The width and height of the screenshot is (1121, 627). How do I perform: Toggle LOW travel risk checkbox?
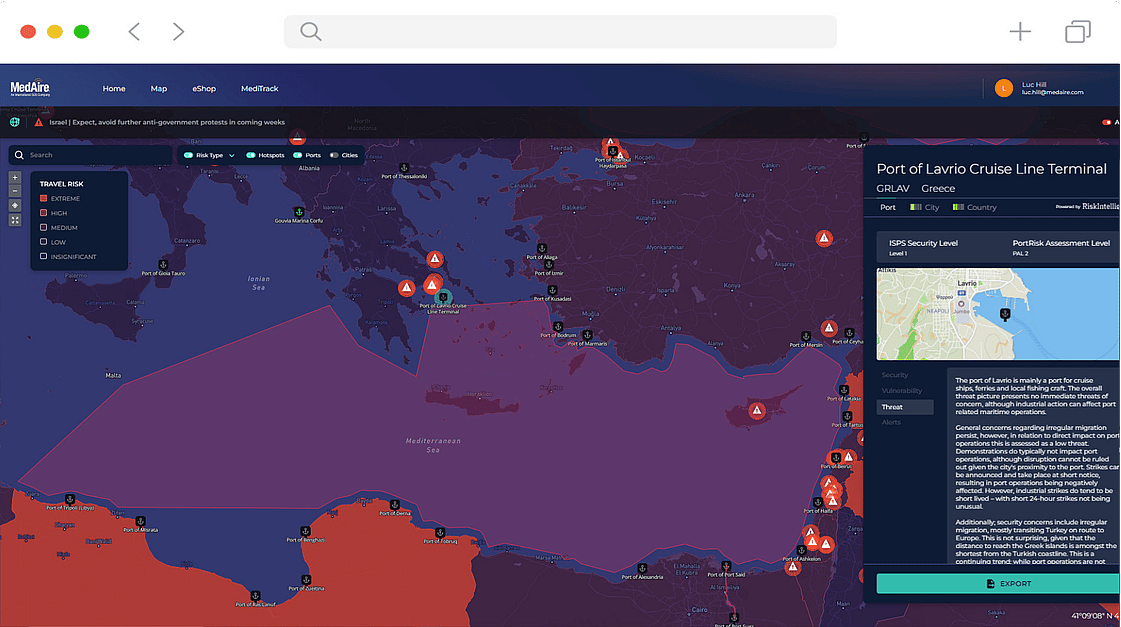pyautogui.click(x=44, y=242)
